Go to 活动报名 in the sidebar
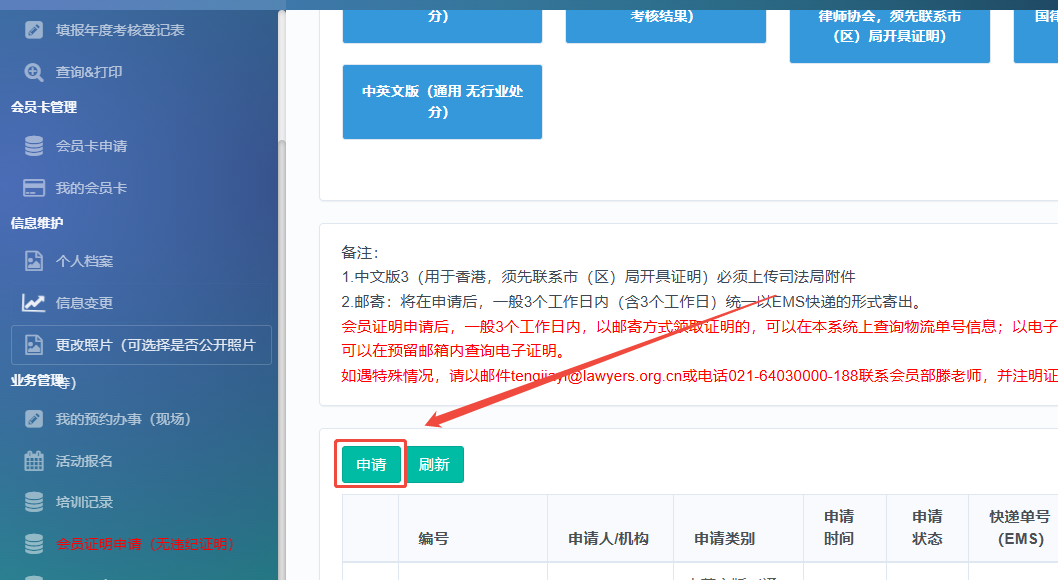The width and height of the screenshot is (1058, 580). click(x=84, y=461)
